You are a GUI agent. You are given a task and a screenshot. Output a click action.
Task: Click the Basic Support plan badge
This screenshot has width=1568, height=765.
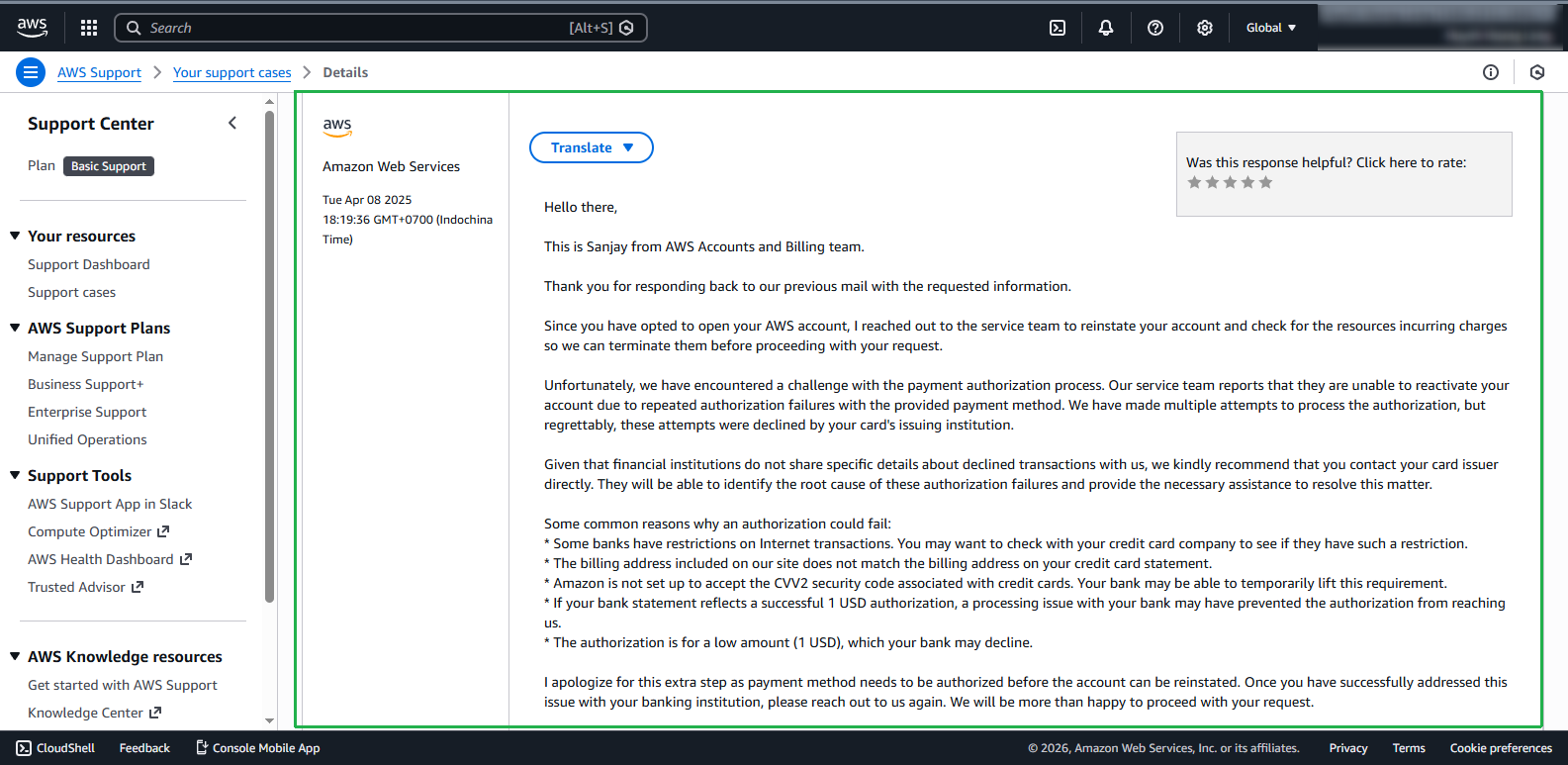[x=109, y=166]
